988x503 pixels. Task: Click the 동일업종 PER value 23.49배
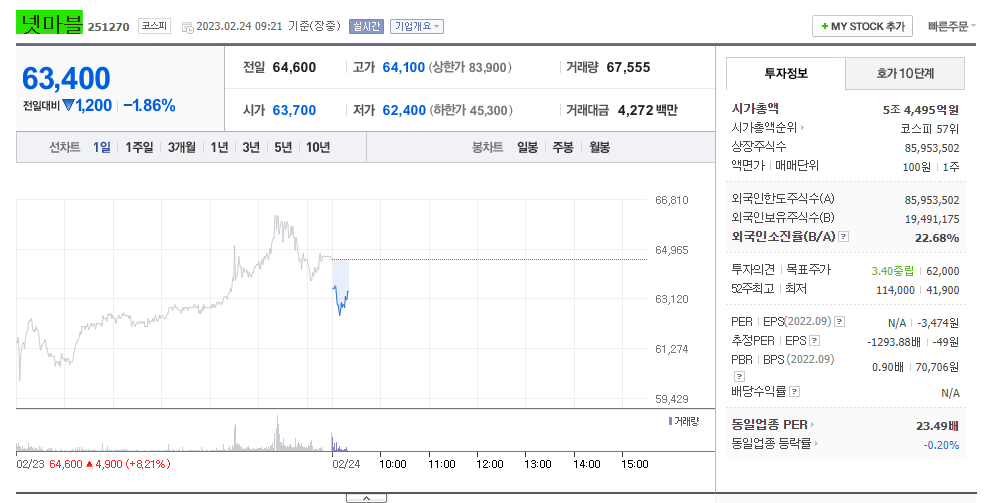938,426
